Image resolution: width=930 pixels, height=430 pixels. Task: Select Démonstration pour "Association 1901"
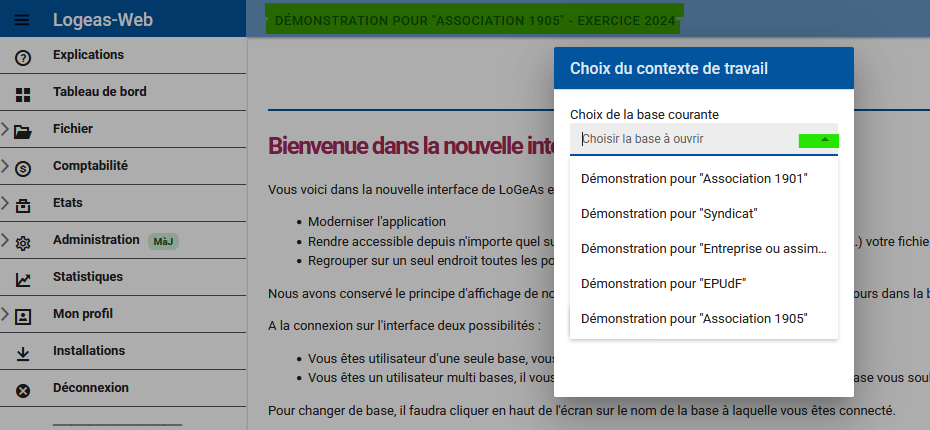pyautogui.click(x=694, y=178)
